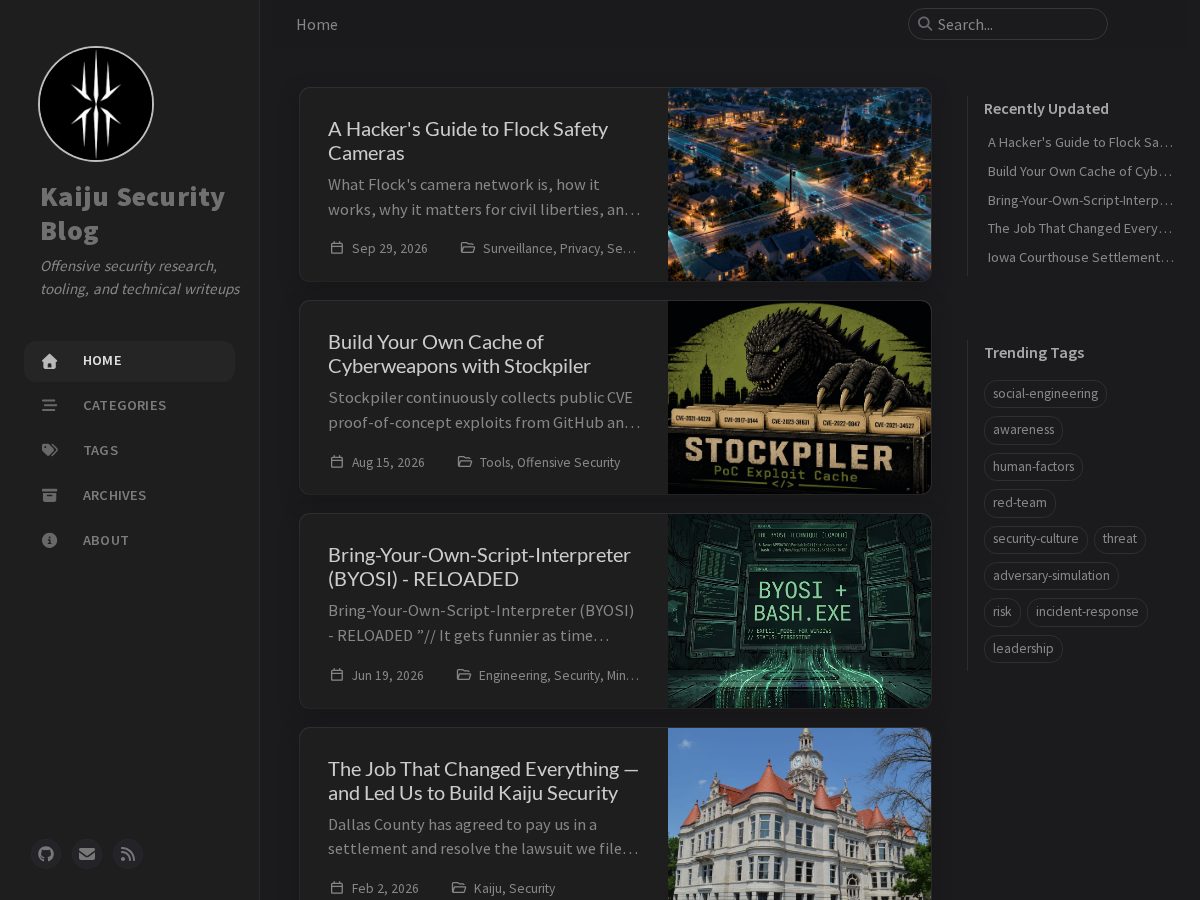Open recently updated The Job That Changed link
Screen dimensions: 1200x900
click(1081, 228)
